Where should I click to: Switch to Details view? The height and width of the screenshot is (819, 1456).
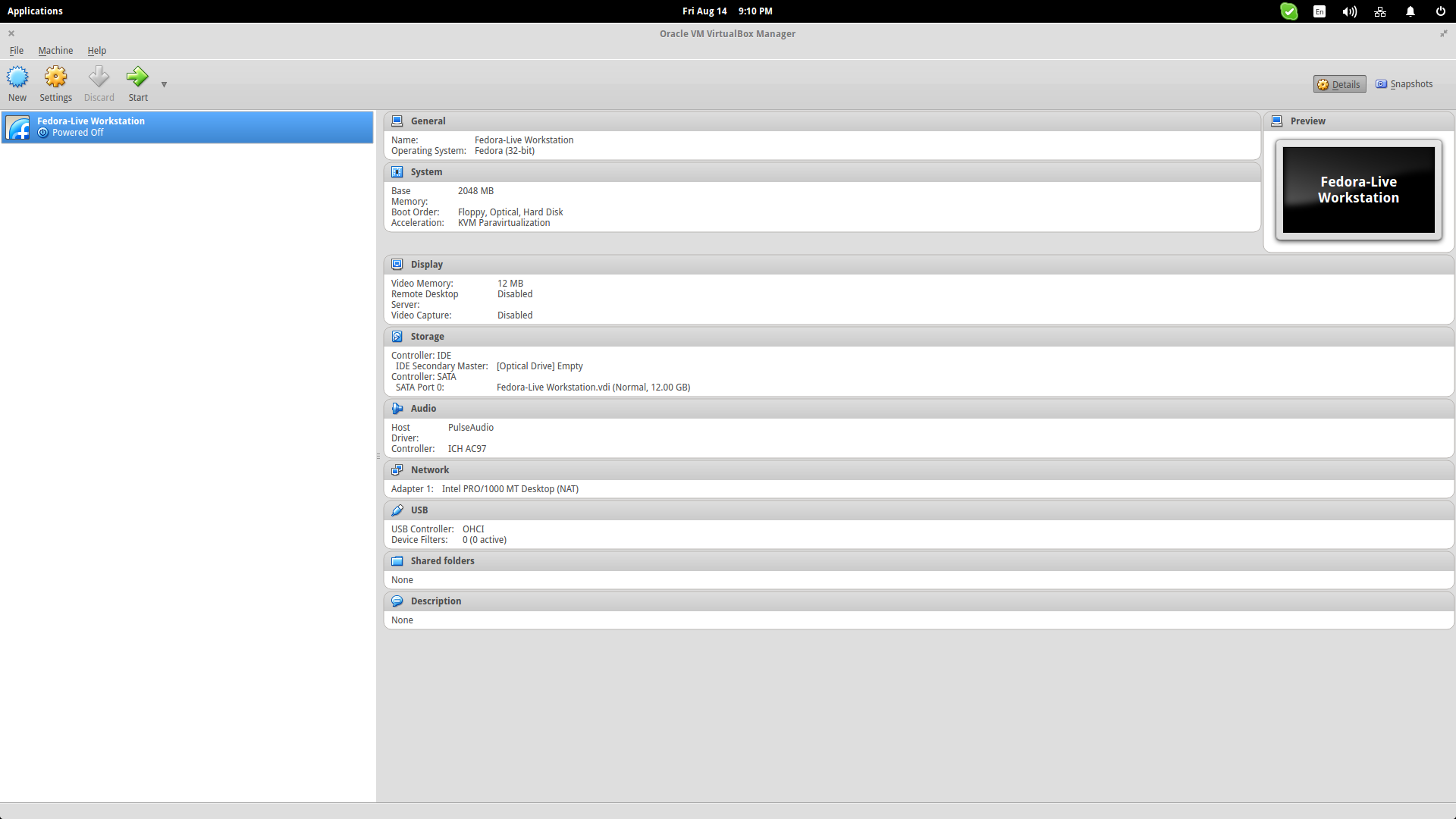(1339, 84)
